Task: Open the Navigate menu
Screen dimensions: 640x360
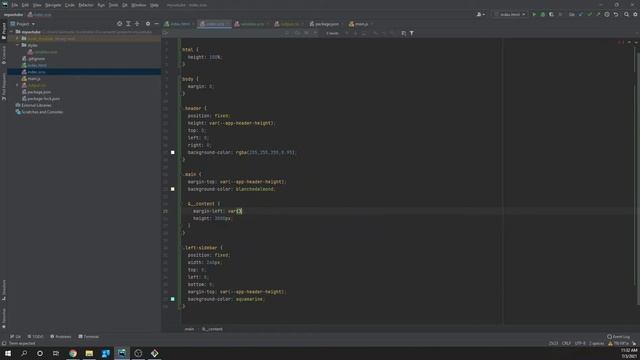Action: [x=53, y=5]
